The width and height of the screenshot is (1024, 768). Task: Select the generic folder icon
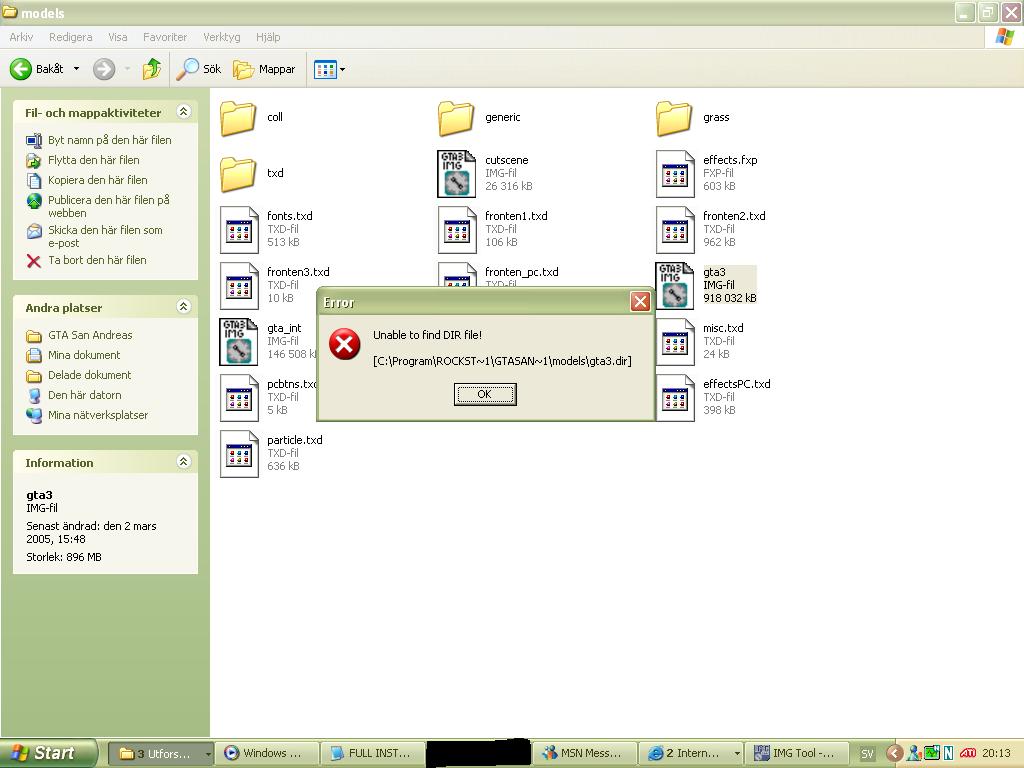point(456,118)
